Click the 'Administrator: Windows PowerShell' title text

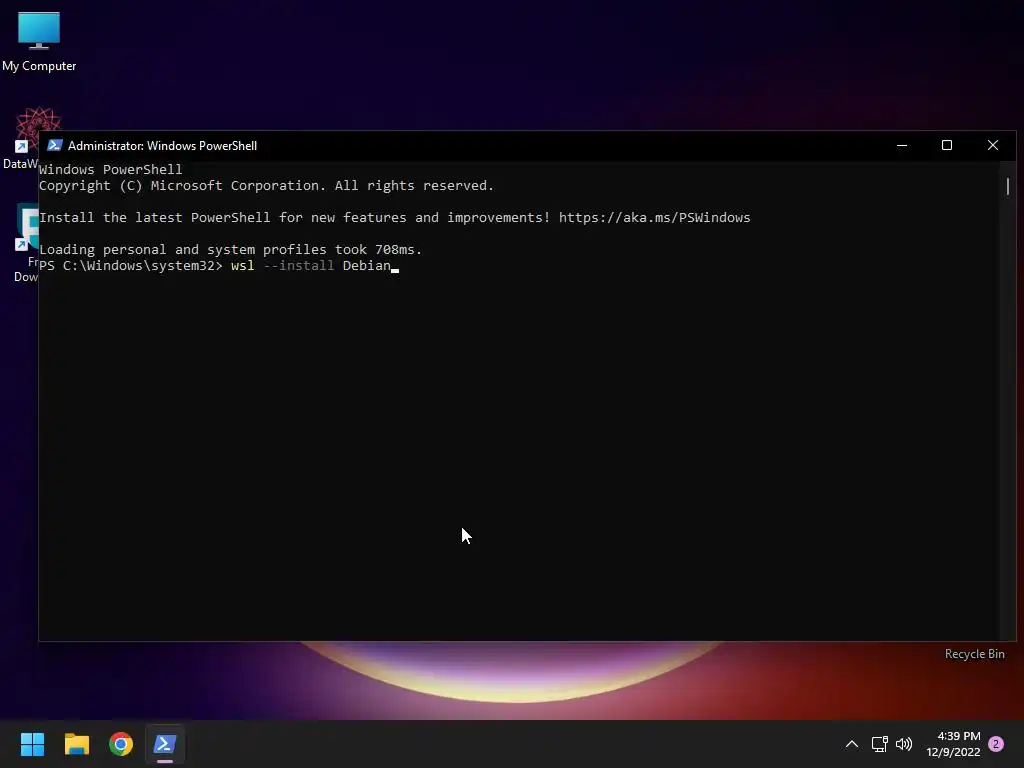pyautogui.click(x=163, y=146)
